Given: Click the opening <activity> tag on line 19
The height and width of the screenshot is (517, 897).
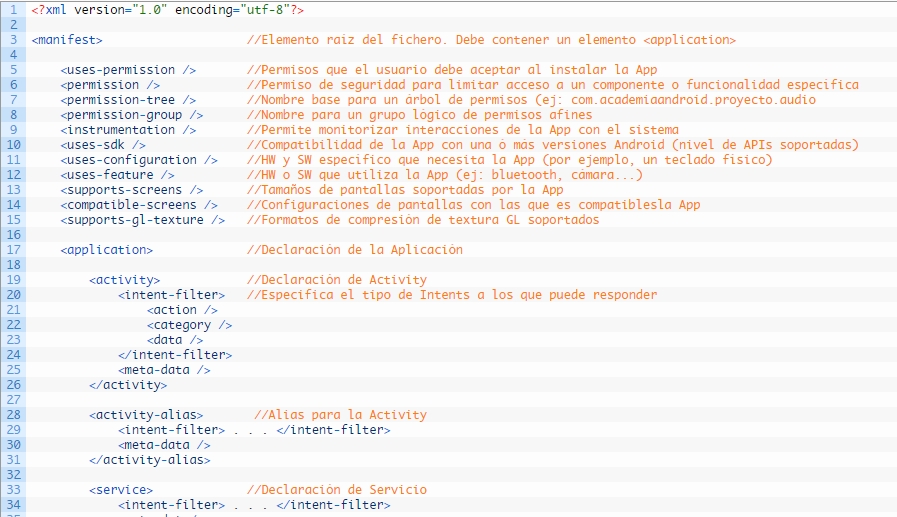Looking at the screenshot, I should pyautogui.click(x=125, y=280).
